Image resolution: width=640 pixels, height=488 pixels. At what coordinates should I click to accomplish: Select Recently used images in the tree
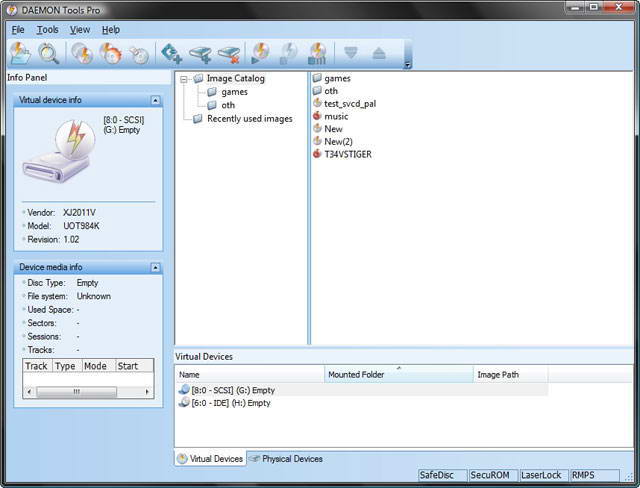tap(249, 118)
